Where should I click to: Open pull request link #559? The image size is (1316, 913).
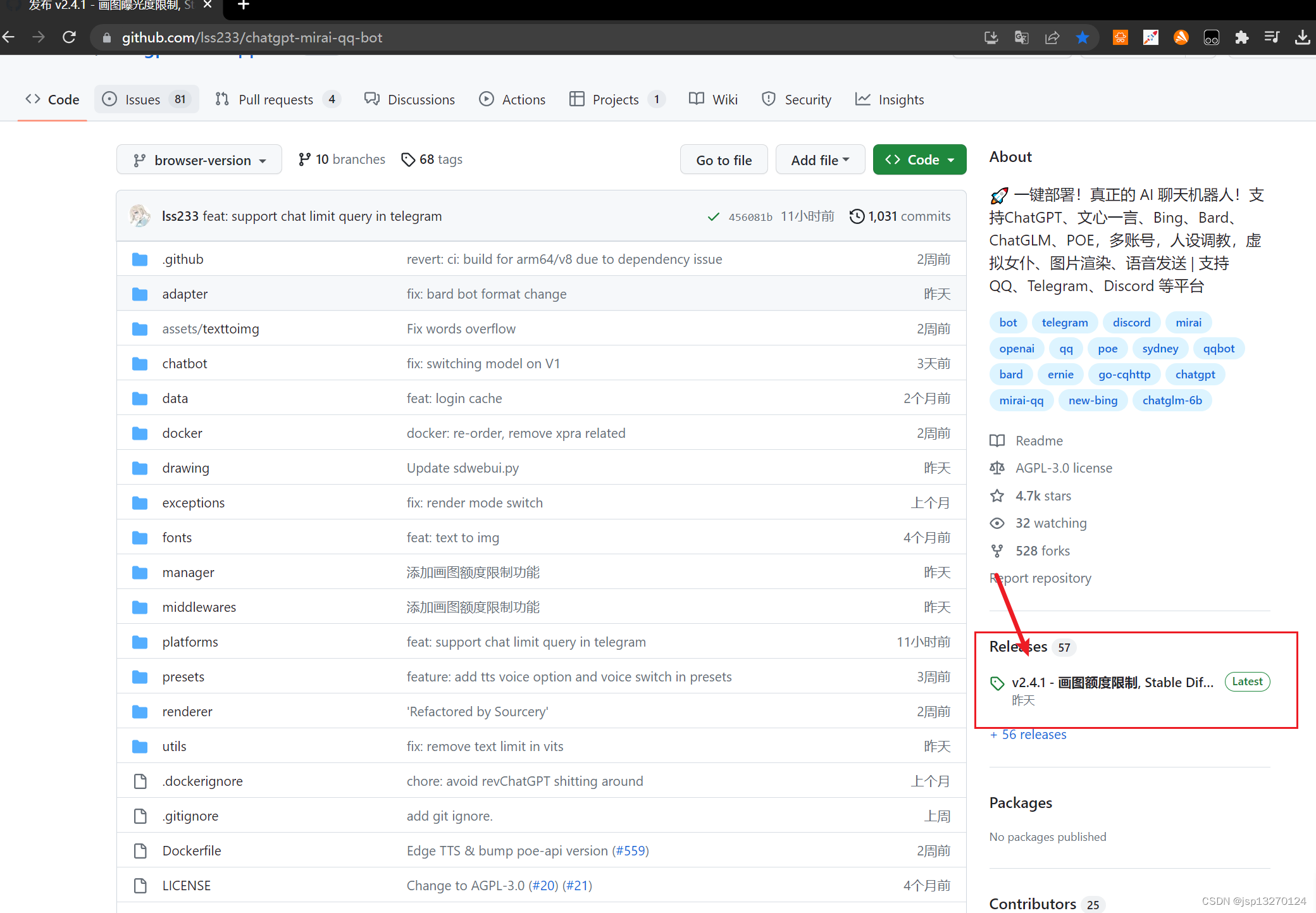click(x=630, y=851)
